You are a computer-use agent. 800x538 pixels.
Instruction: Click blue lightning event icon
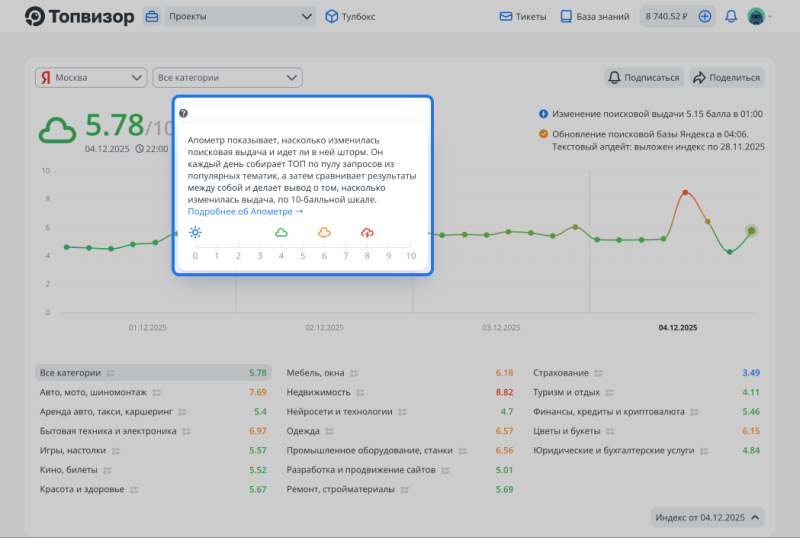(x=543, y=114)
